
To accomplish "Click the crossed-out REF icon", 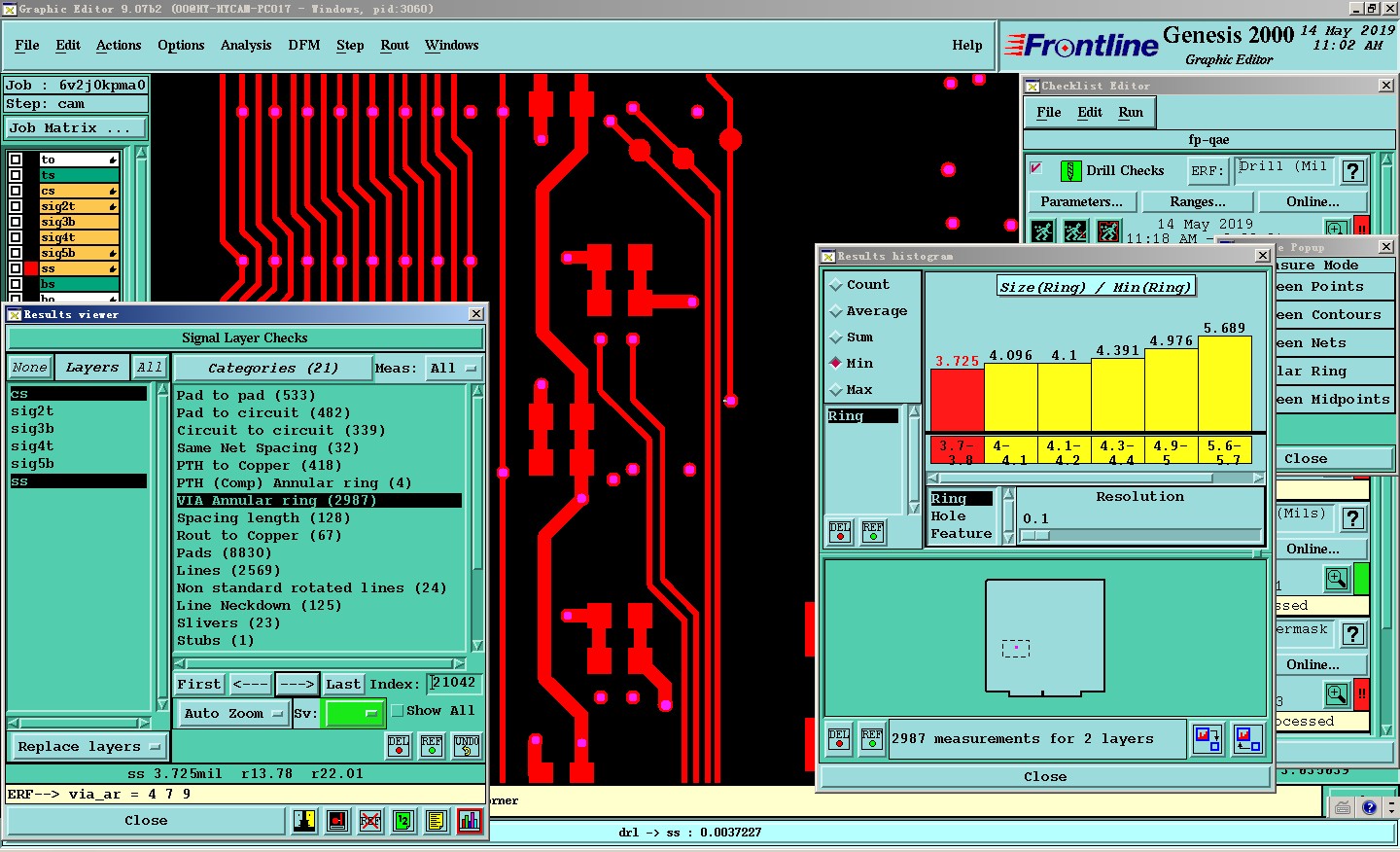I will pos(369,821).
